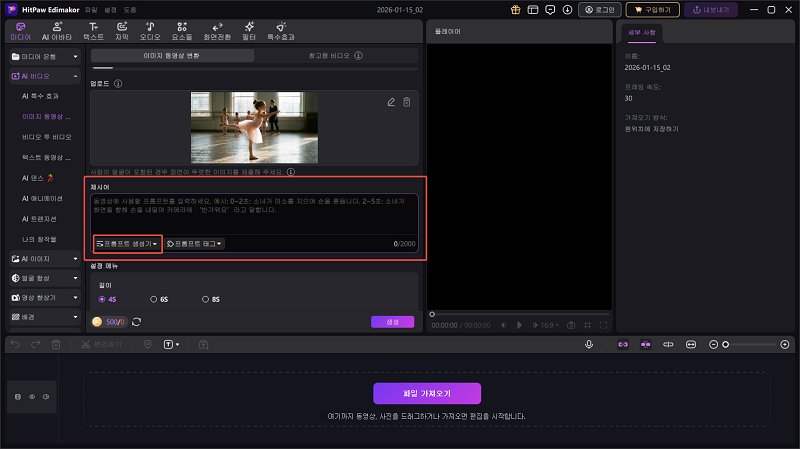Click info icon next to 업로드
Screen dimensions: 800x449
[x=118, y=84]
